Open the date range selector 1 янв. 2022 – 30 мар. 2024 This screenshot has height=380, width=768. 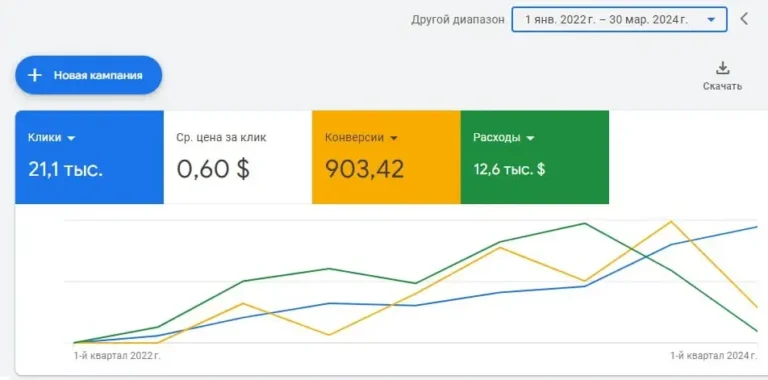[619, 20]
